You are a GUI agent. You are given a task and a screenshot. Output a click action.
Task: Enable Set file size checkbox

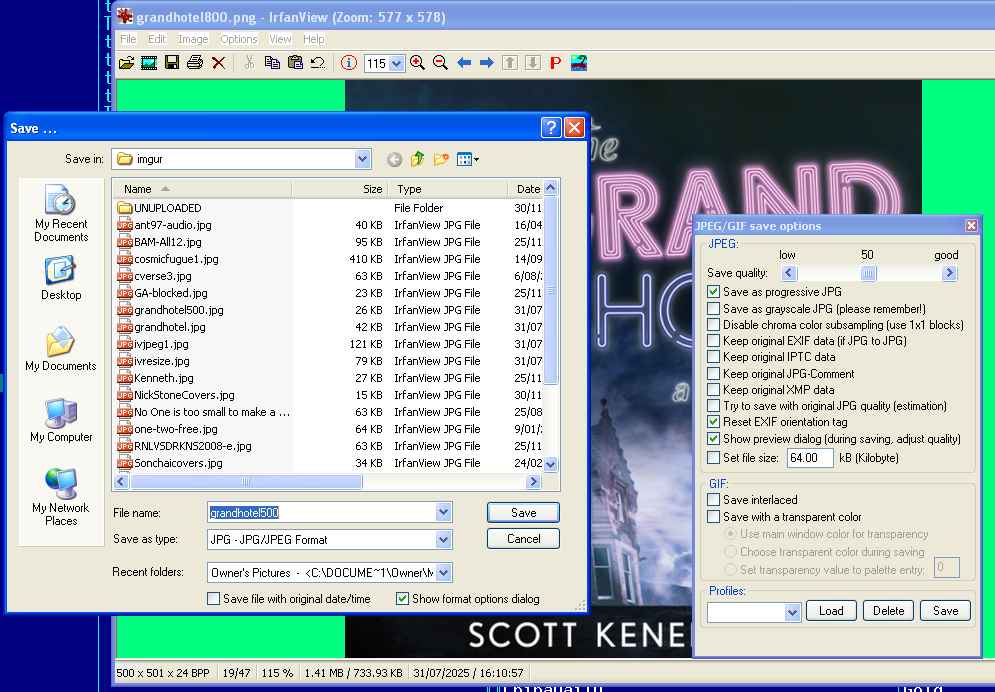pyautogui.click(x=713, y=457)
